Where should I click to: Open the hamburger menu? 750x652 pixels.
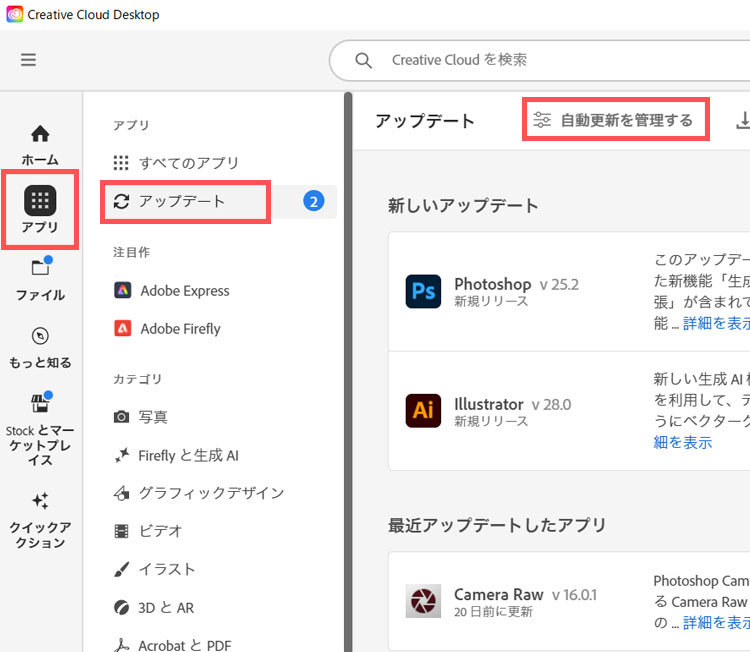coord(28,60)
